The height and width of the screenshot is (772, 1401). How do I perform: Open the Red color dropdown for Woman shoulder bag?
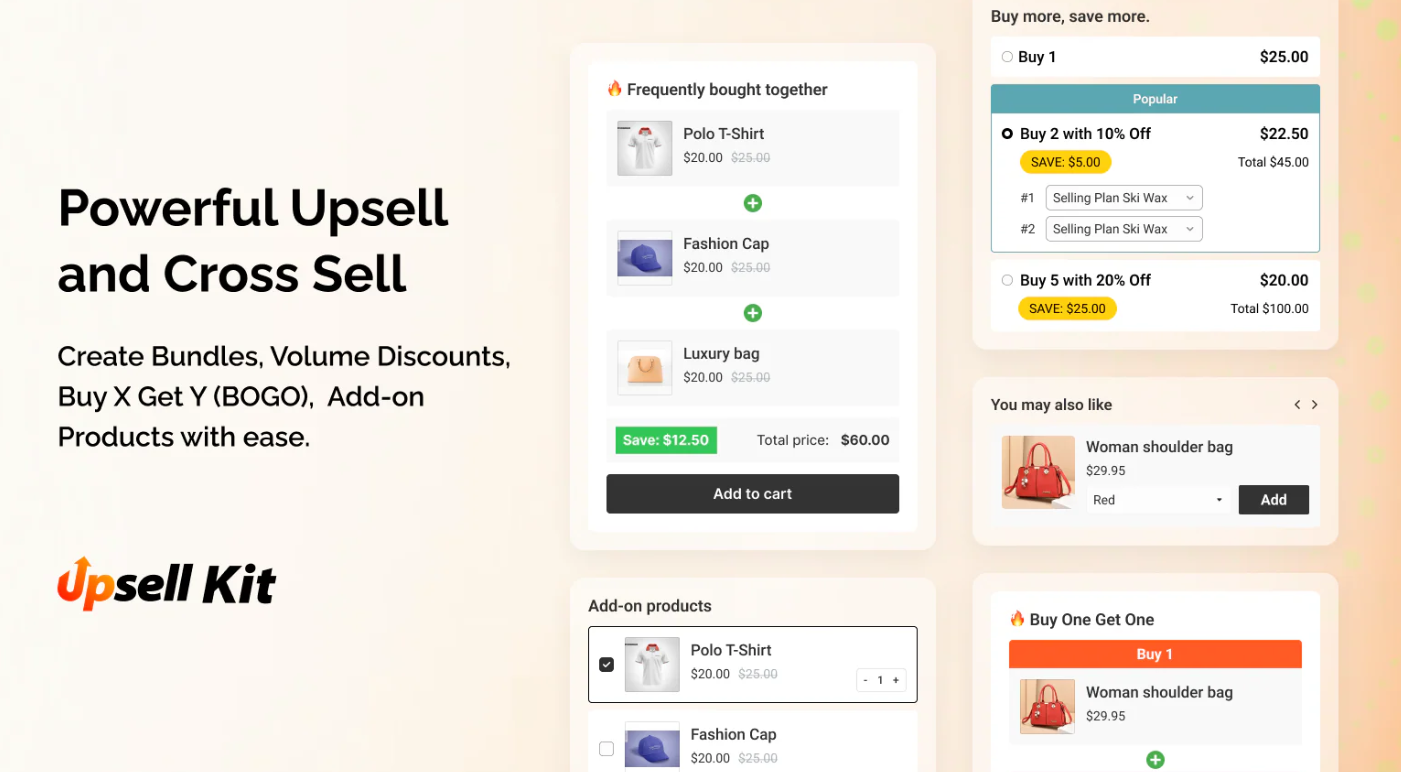1158,499
